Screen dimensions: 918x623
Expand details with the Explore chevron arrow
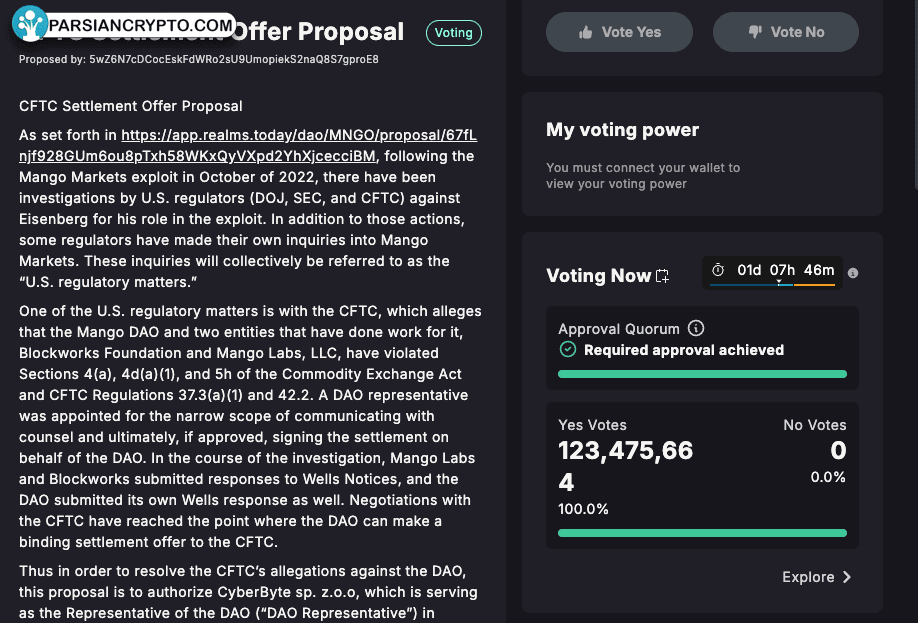point(847,577)
